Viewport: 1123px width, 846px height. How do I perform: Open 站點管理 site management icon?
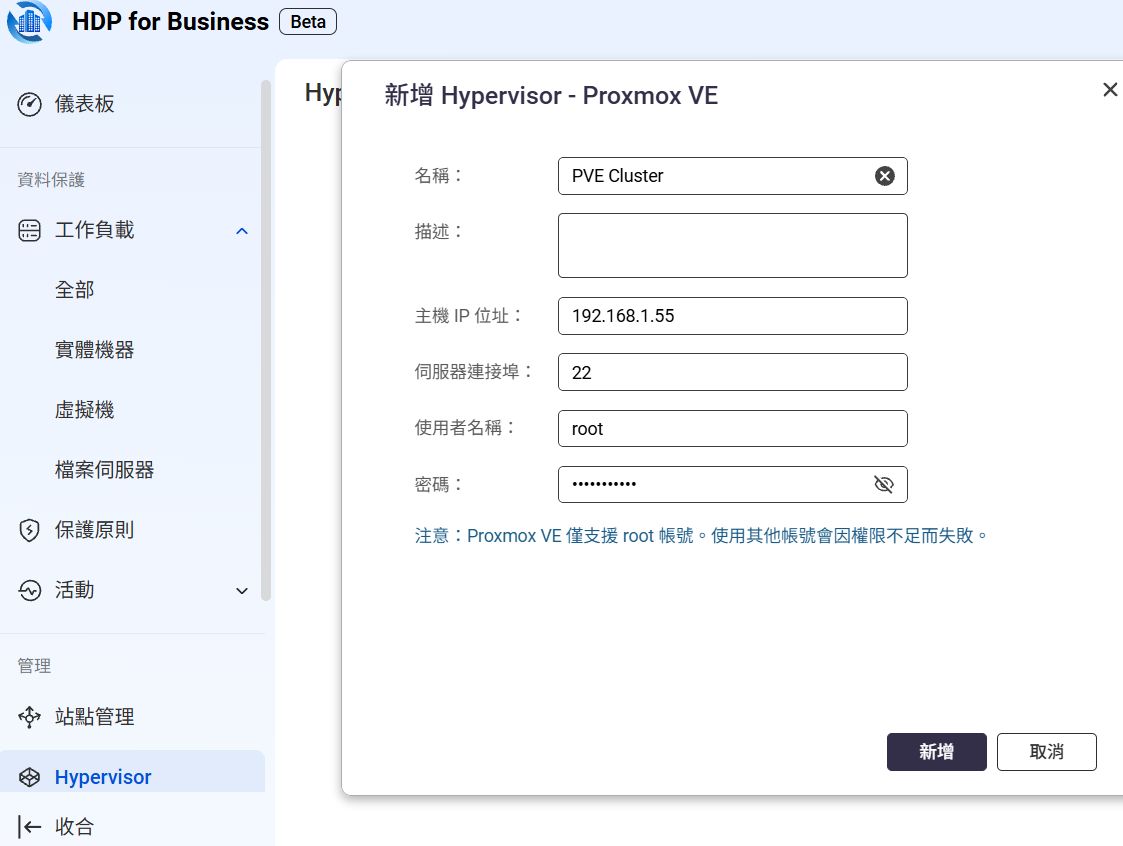click(x=29, y=717)
